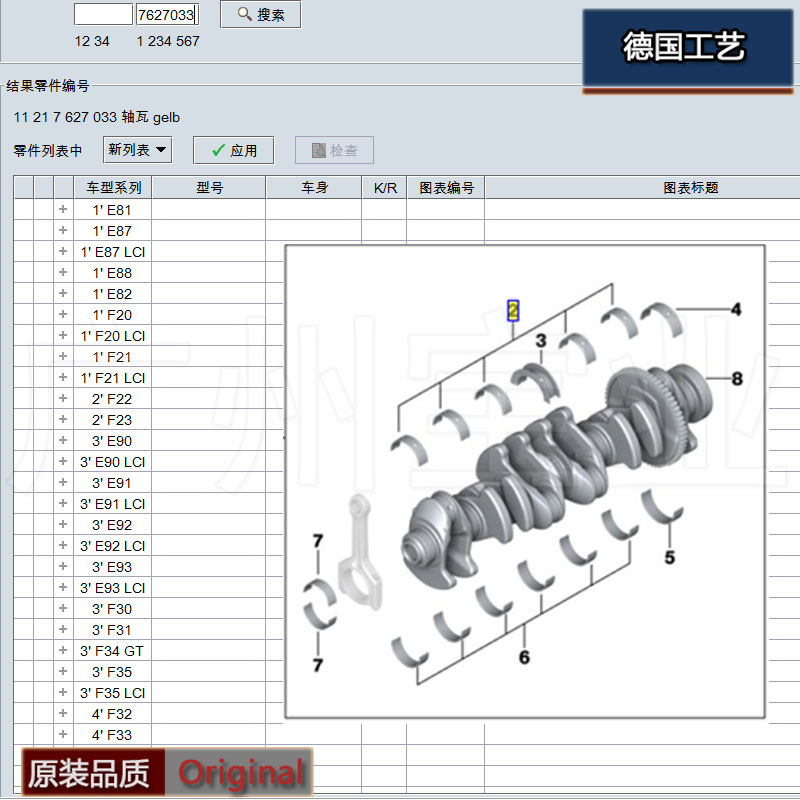Click callout number 6 in the diagram
The width and height of the screenshot is (800, 800).
(x=524, y=657)
